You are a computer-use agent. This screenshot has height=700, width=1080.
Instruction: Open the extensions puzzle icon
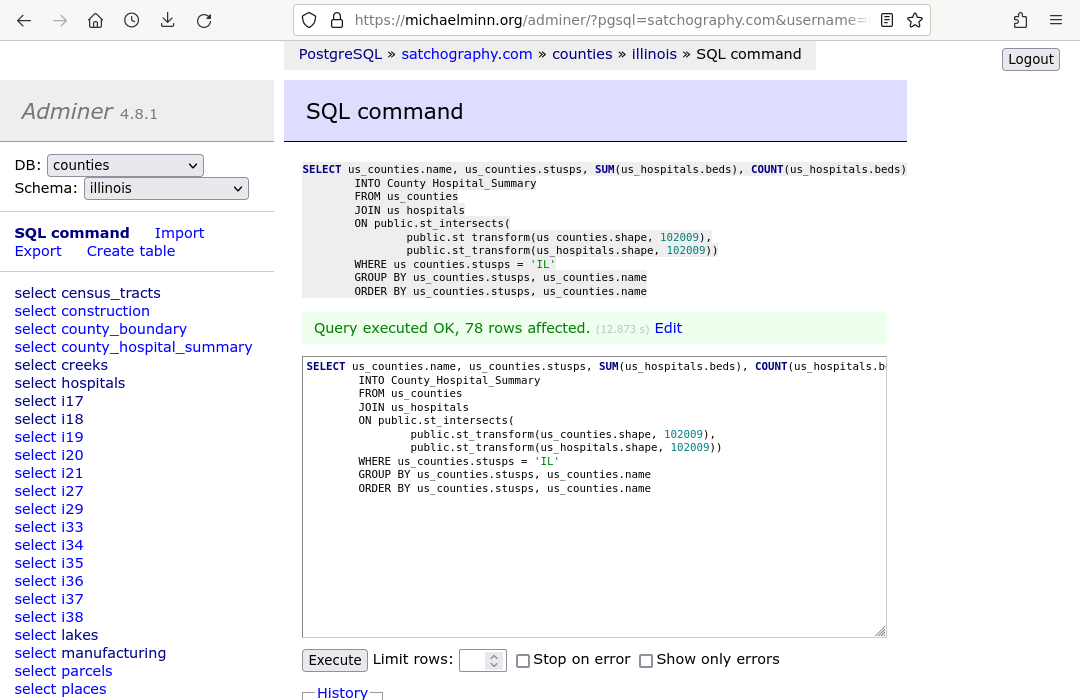[1020, 20]
